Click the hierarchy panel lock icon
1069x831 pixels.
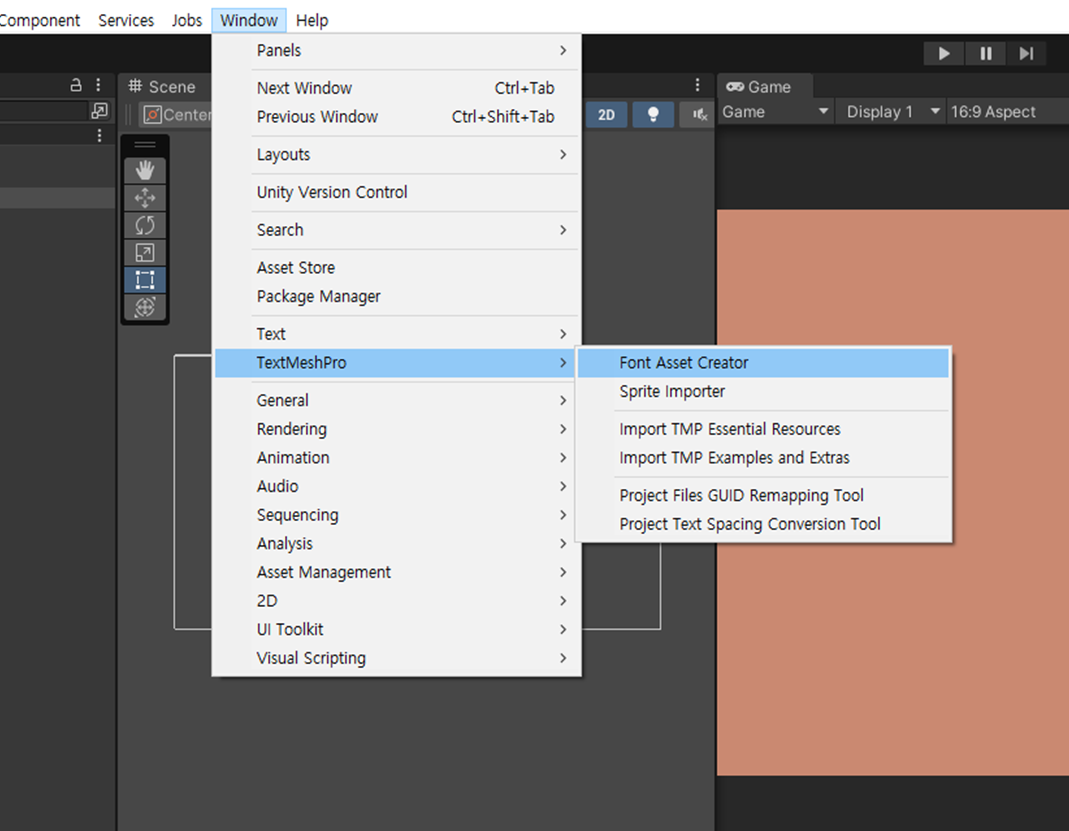point(76,85)
